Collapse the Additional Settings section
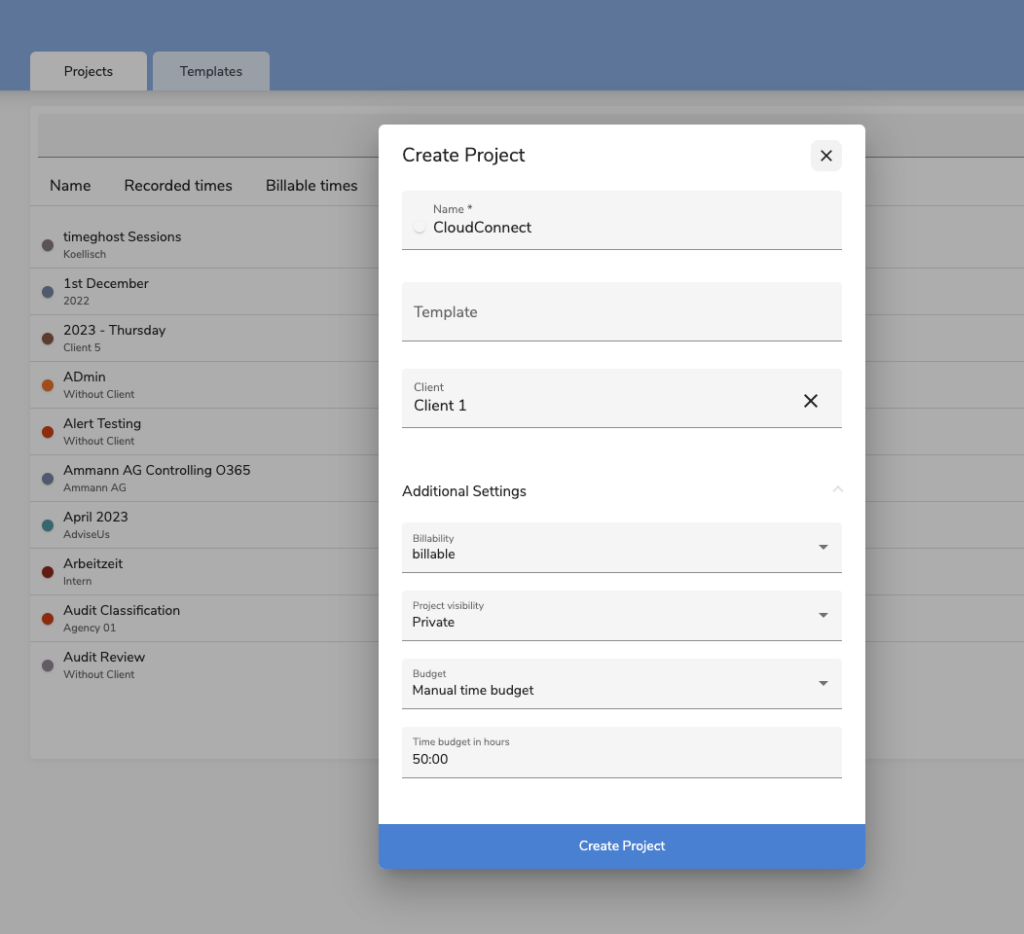The height and width of the screenshot is (934, 1024). coord(837,490)
